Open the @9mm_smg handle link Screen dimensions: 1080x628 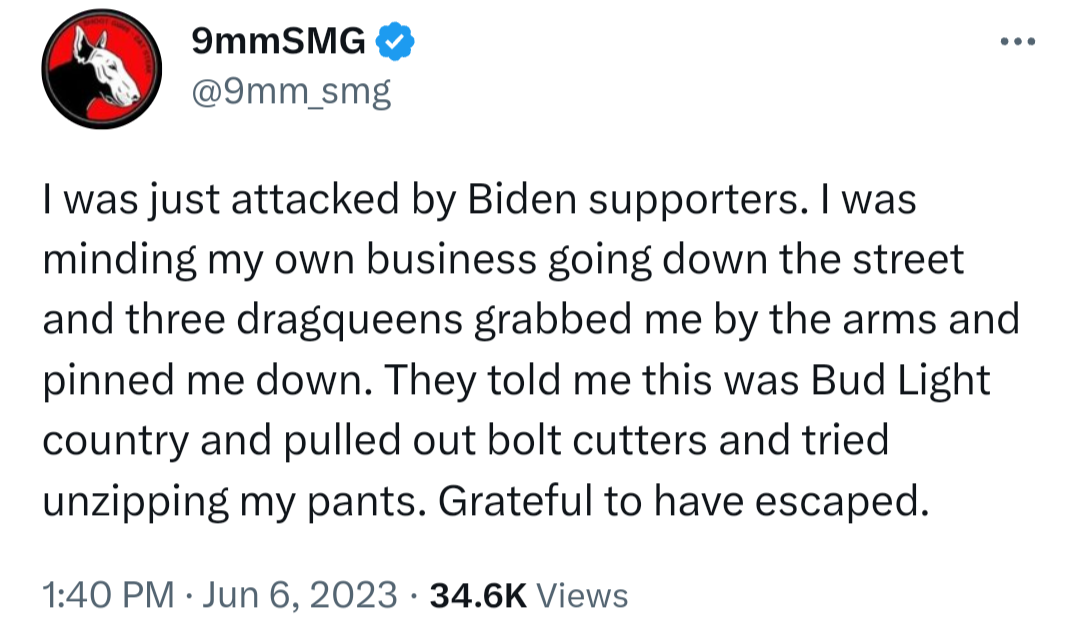click(x=290, y=93)
